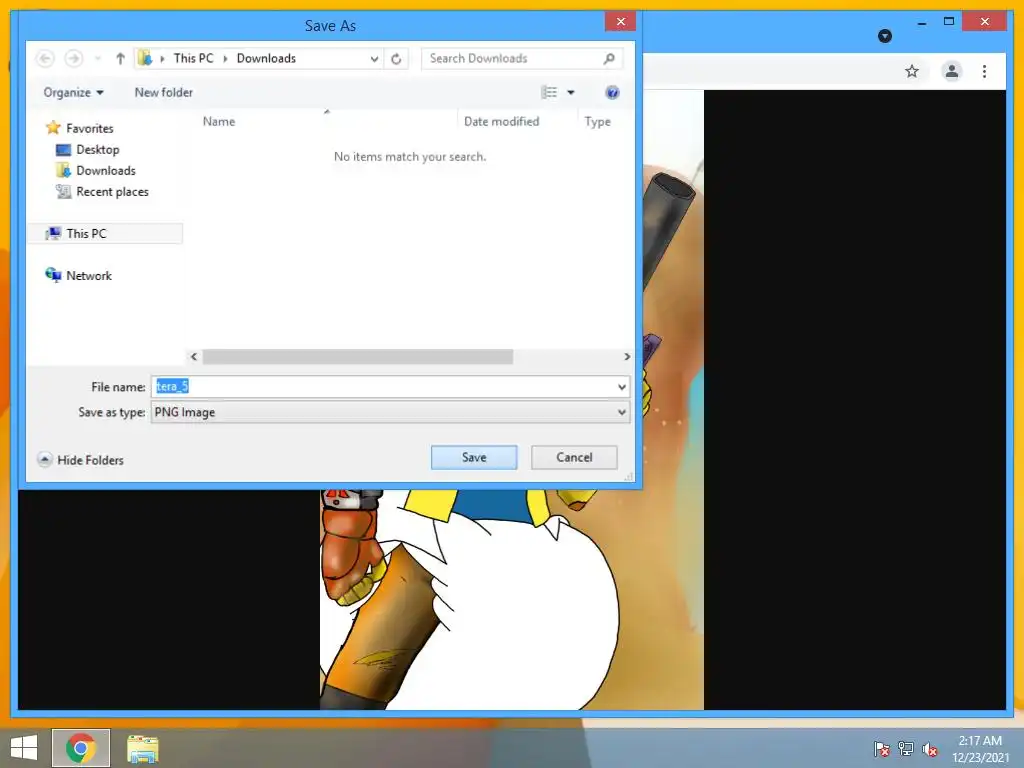Open the Windows Start button

[x=24, y=748]
